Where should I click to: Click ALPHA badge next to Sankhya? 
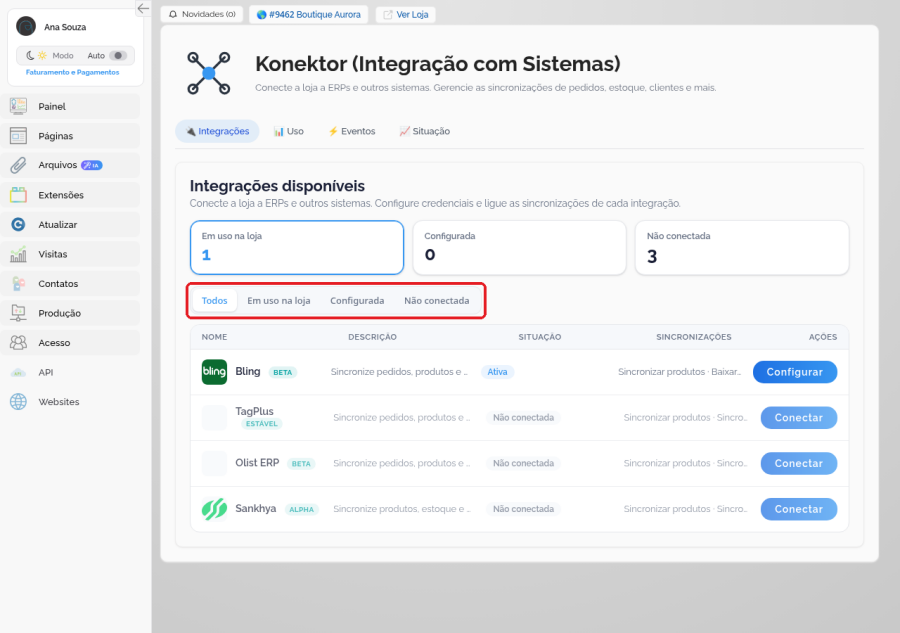[x=301, y=510]
